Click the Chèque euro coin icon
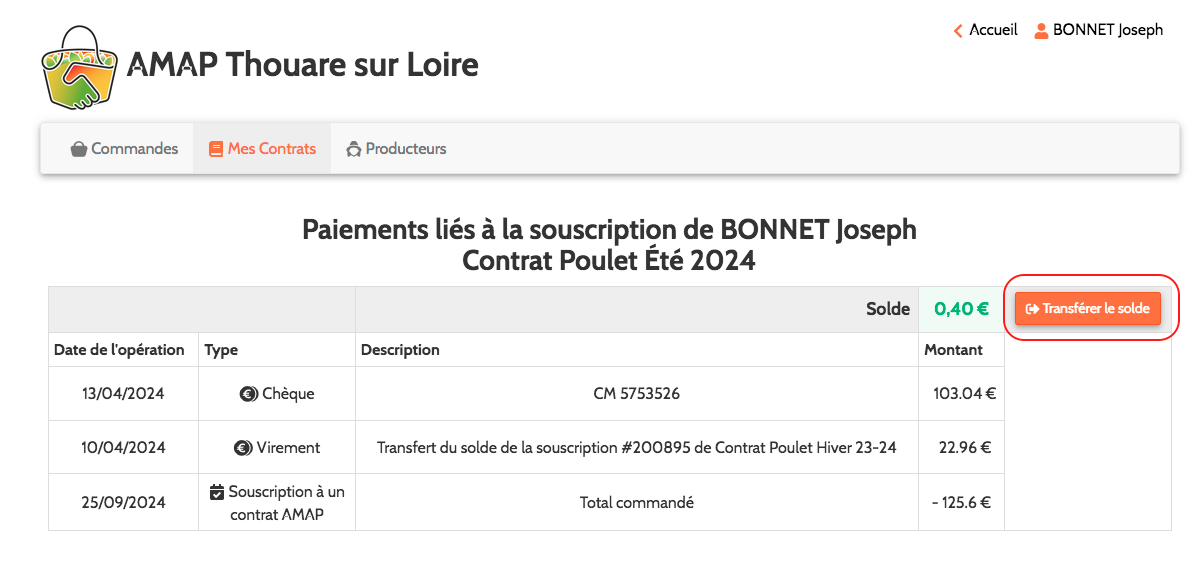This screenshot has width=1189, height=564. [x=248, y=394]
